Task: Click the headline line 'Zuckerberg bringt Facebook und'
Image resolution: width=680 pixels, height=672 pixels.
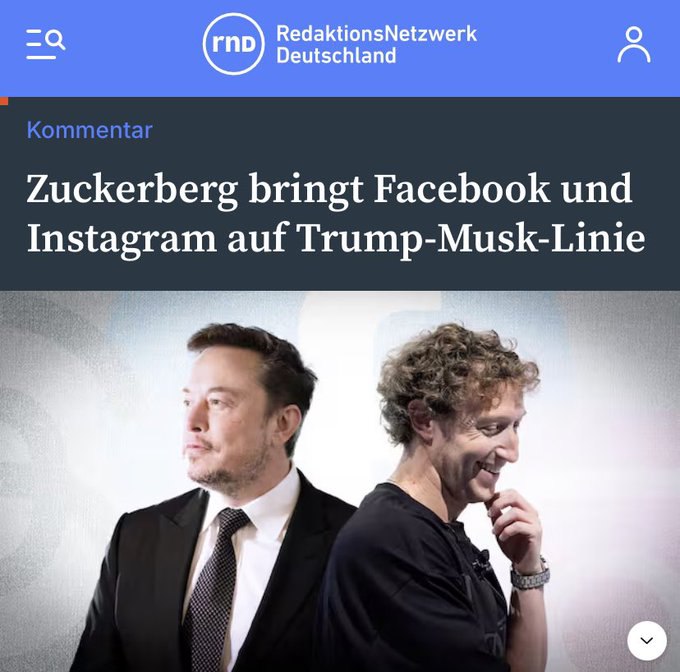Action: 329,189
